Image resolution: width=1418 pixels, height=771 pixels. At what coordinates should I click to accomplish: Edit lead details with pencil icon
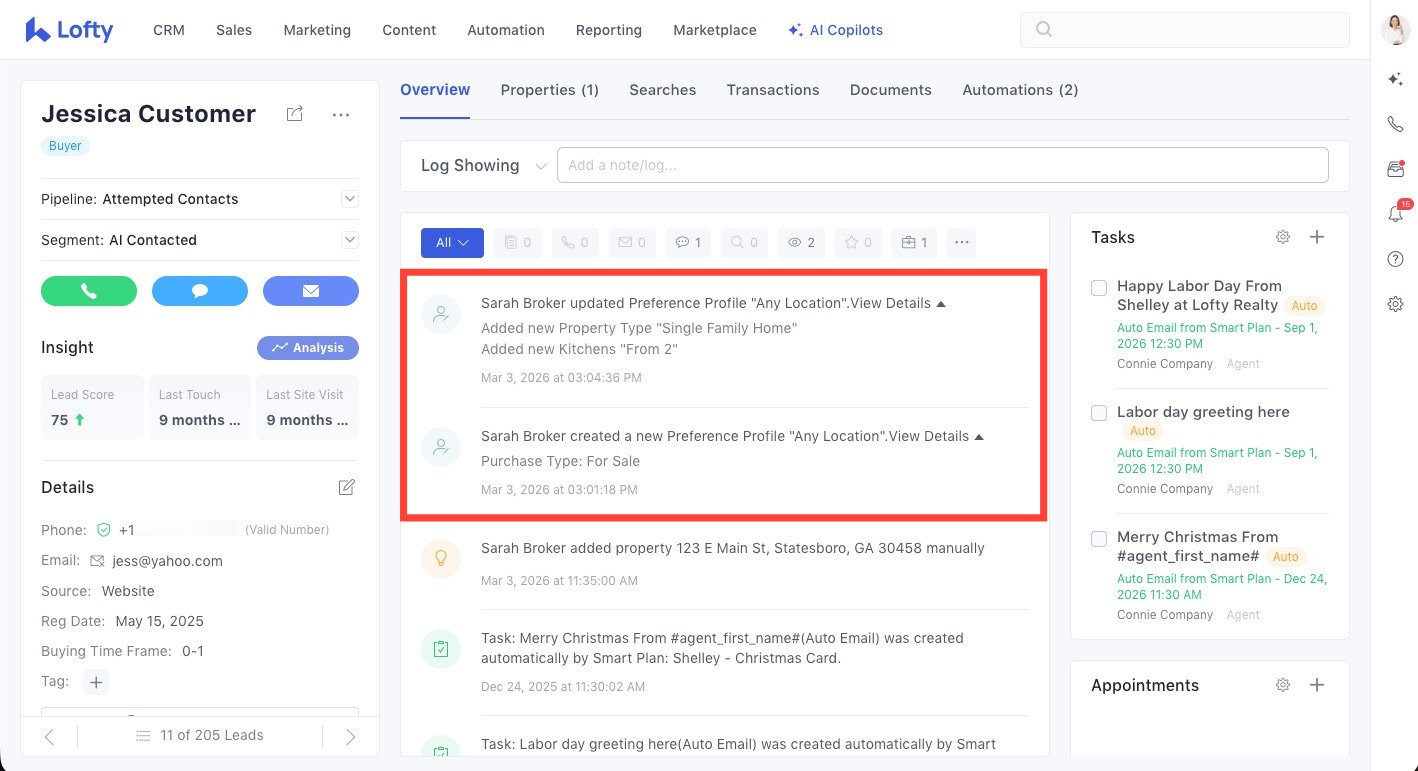pyautogui.click(x=346, y=487)
